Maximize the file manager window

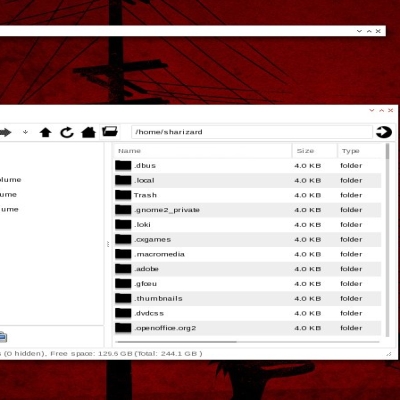point(381,110)
